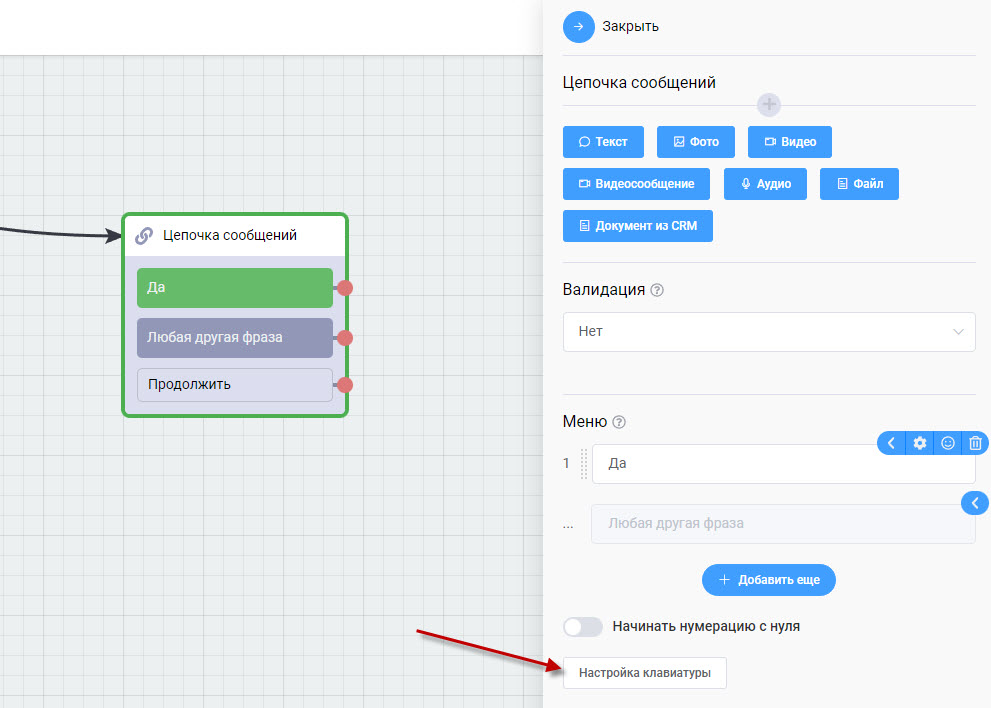Click the arrow icon next to Закрыть
991x708 pixels.
[x=579, y=26]
